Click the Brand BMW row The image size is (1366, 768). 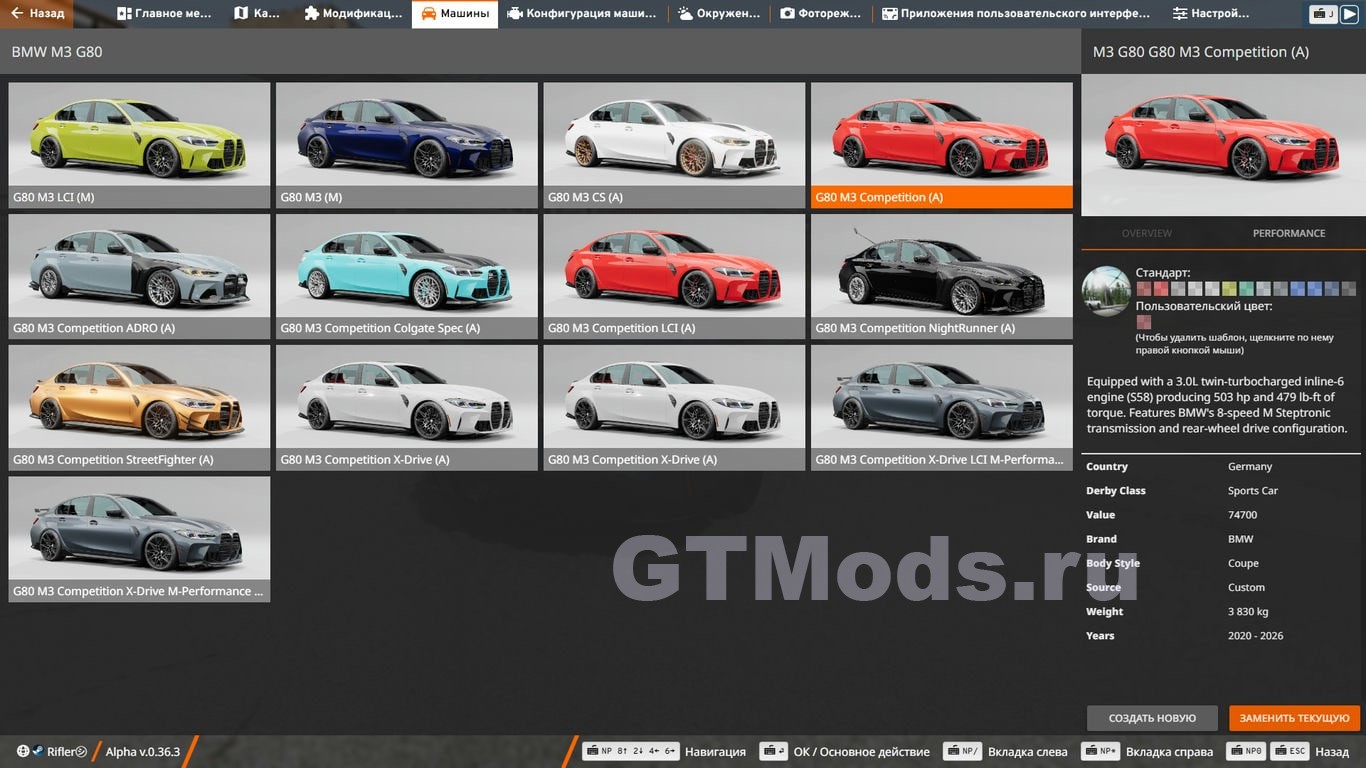[1223, 539]
